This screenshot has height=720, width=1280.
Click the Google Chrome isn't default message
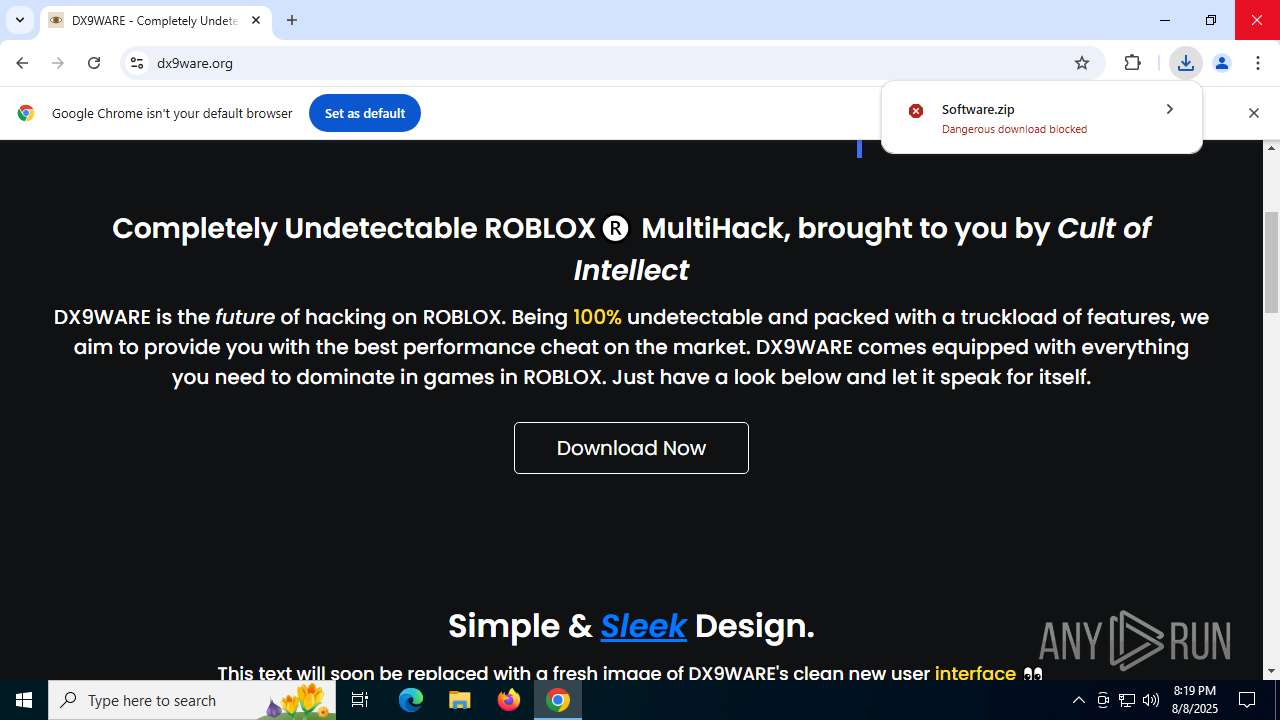coord(172,113)
